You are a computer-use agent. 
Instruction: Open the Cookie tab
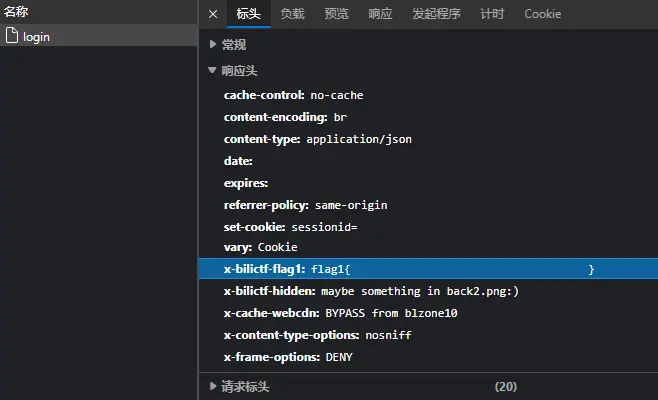click(542, 14)
